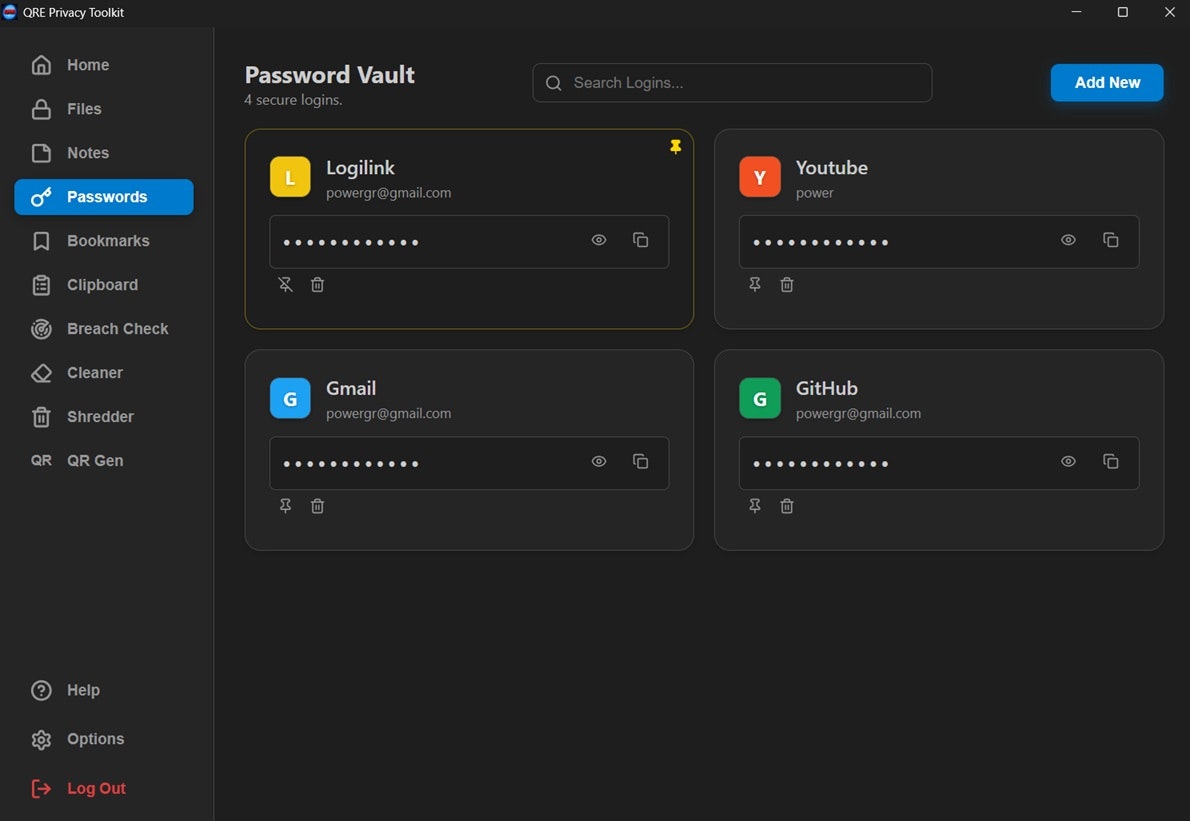Viewport: 1190px width, 821px height.
Task: Unpin the Logilink login entry
Action: point(285,284)
